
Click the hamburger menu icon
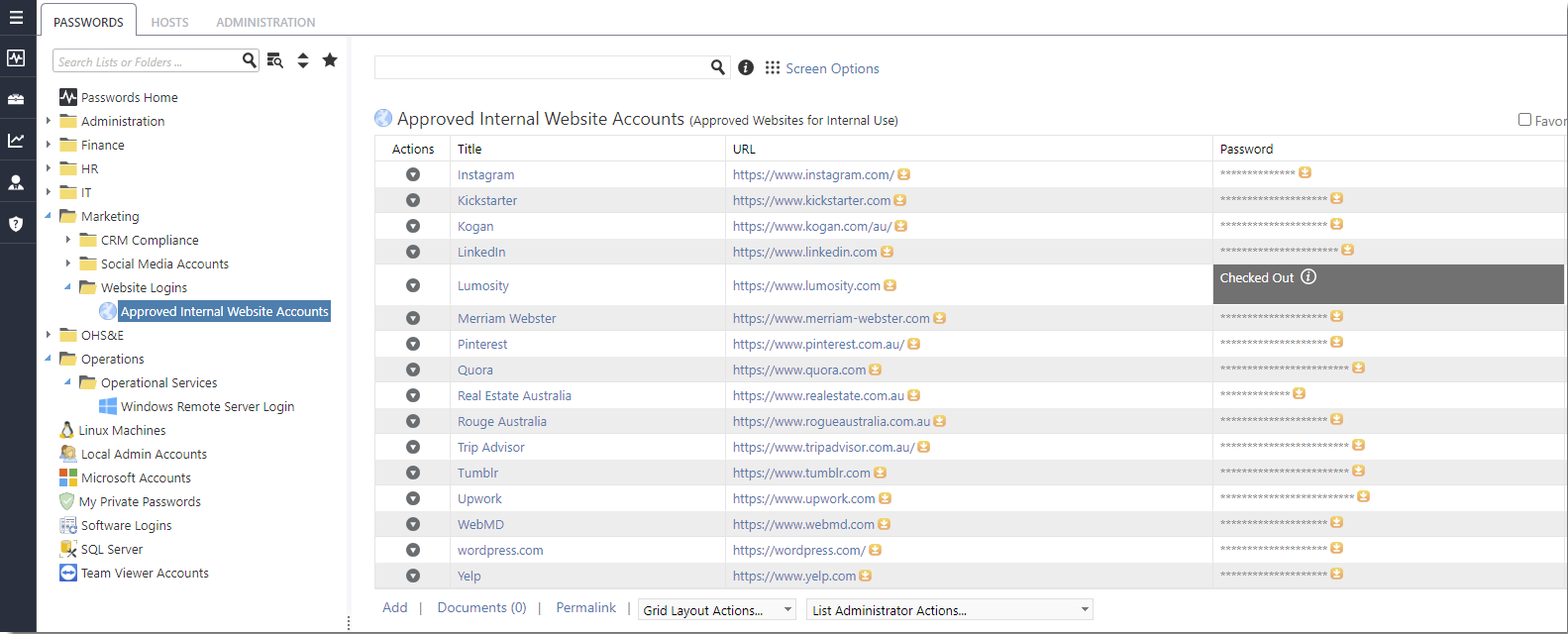[x=16, y=17]
